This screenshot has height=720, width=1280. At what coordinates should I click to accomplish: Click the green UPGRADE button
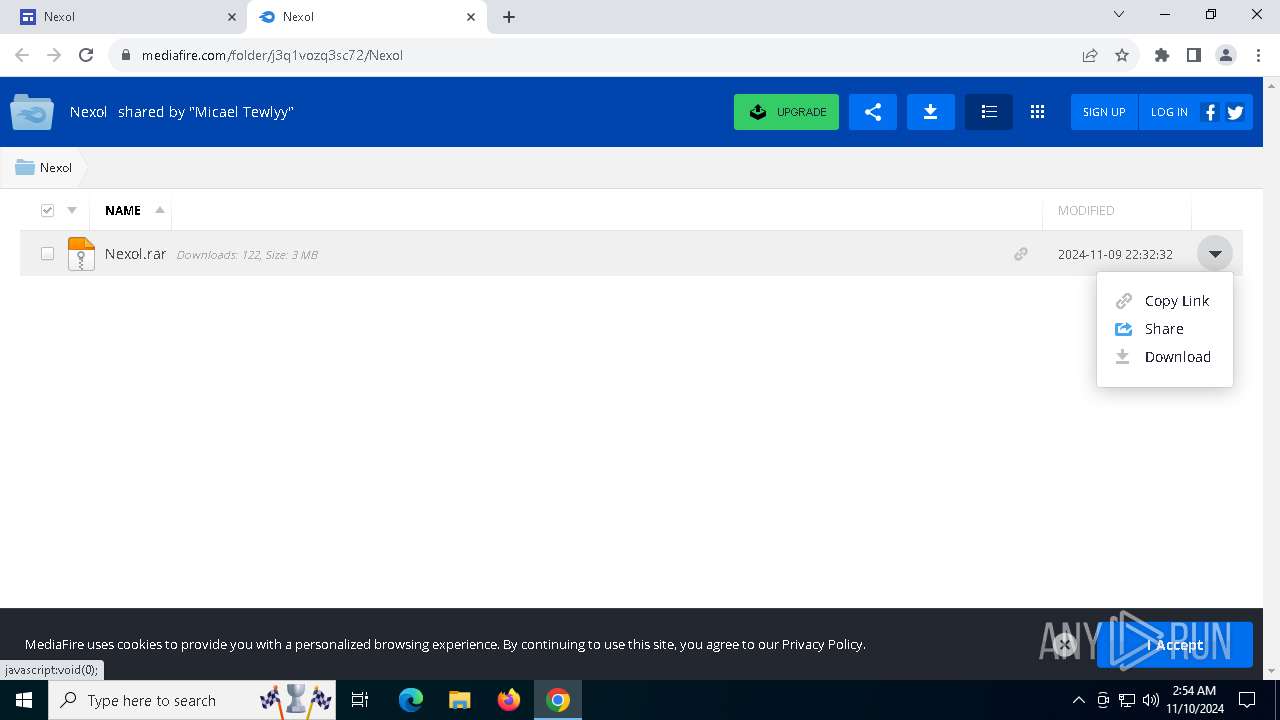point(786,112)
